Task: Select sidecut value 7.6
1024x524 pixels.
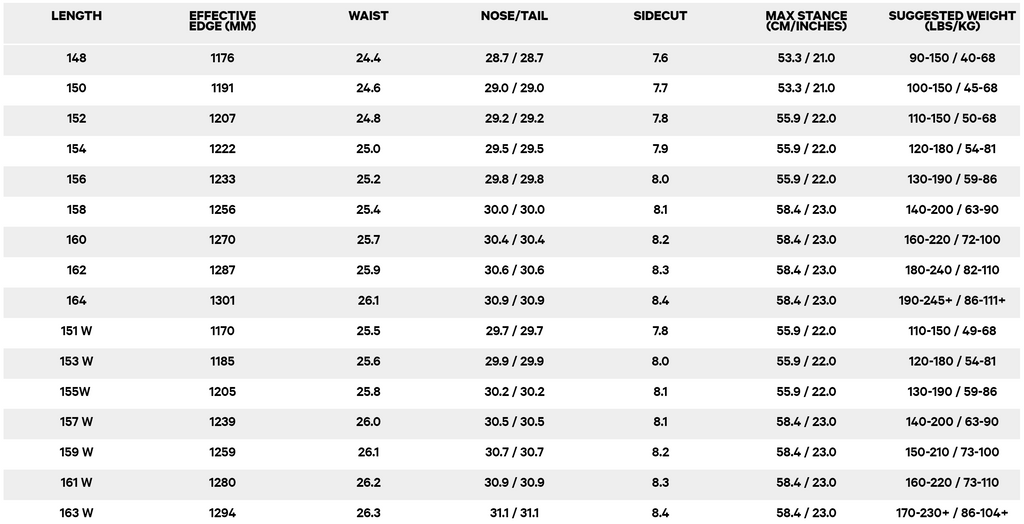Action: coord(660,58)
